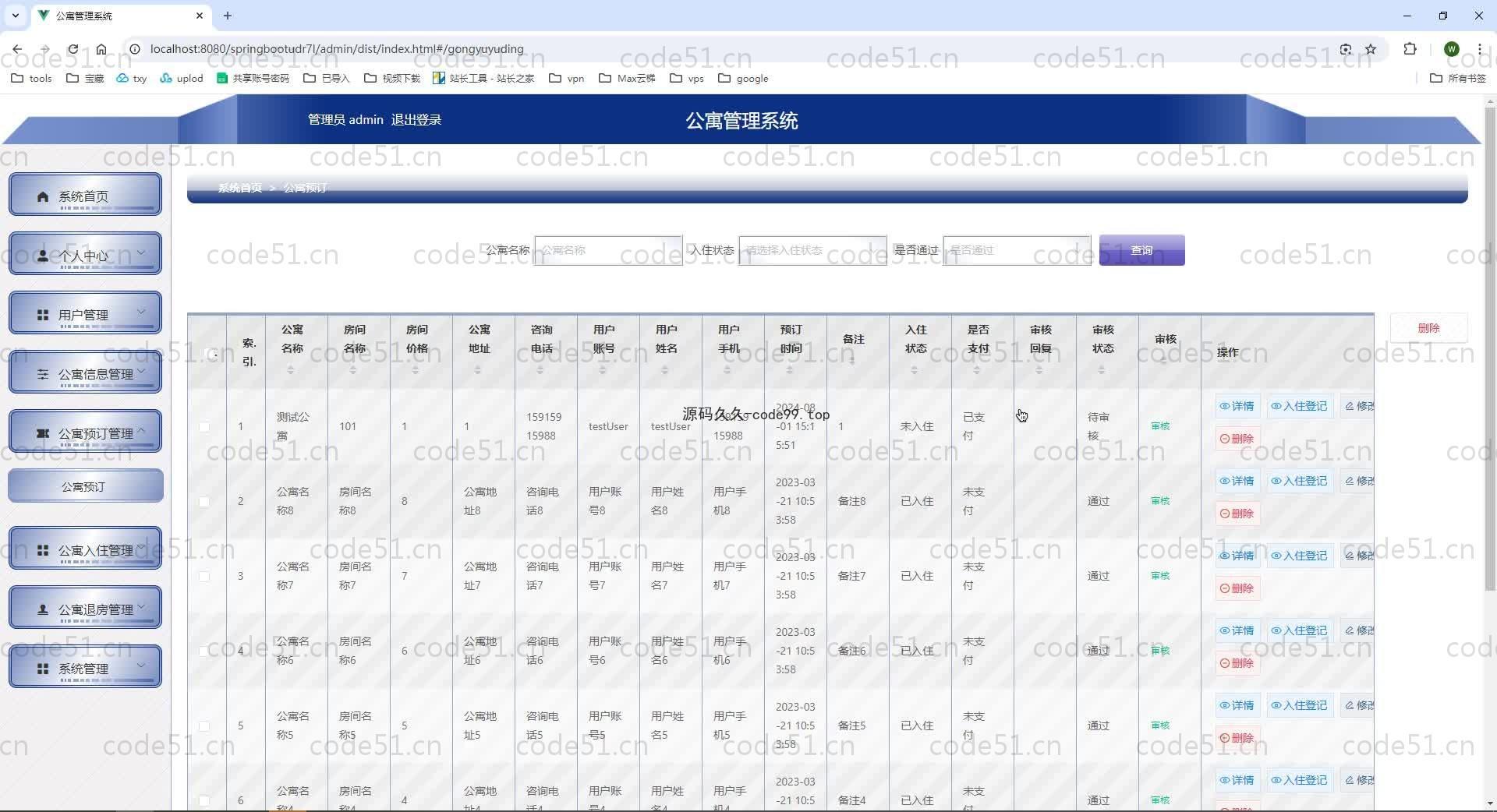Image resolution: width=1497 pixels, height=812 pixels.
Task: Click 详情 for the 公寓名称5 row
Action: pos(1237,705)
